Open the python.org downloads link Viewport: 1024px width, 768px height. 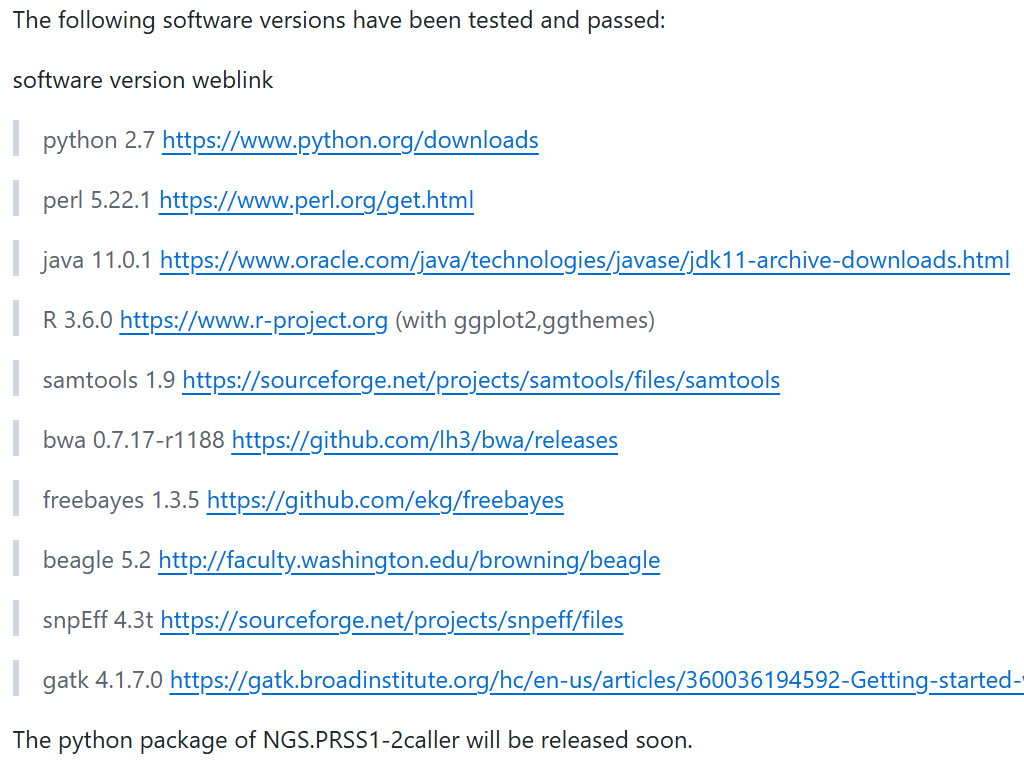point(350,141)
